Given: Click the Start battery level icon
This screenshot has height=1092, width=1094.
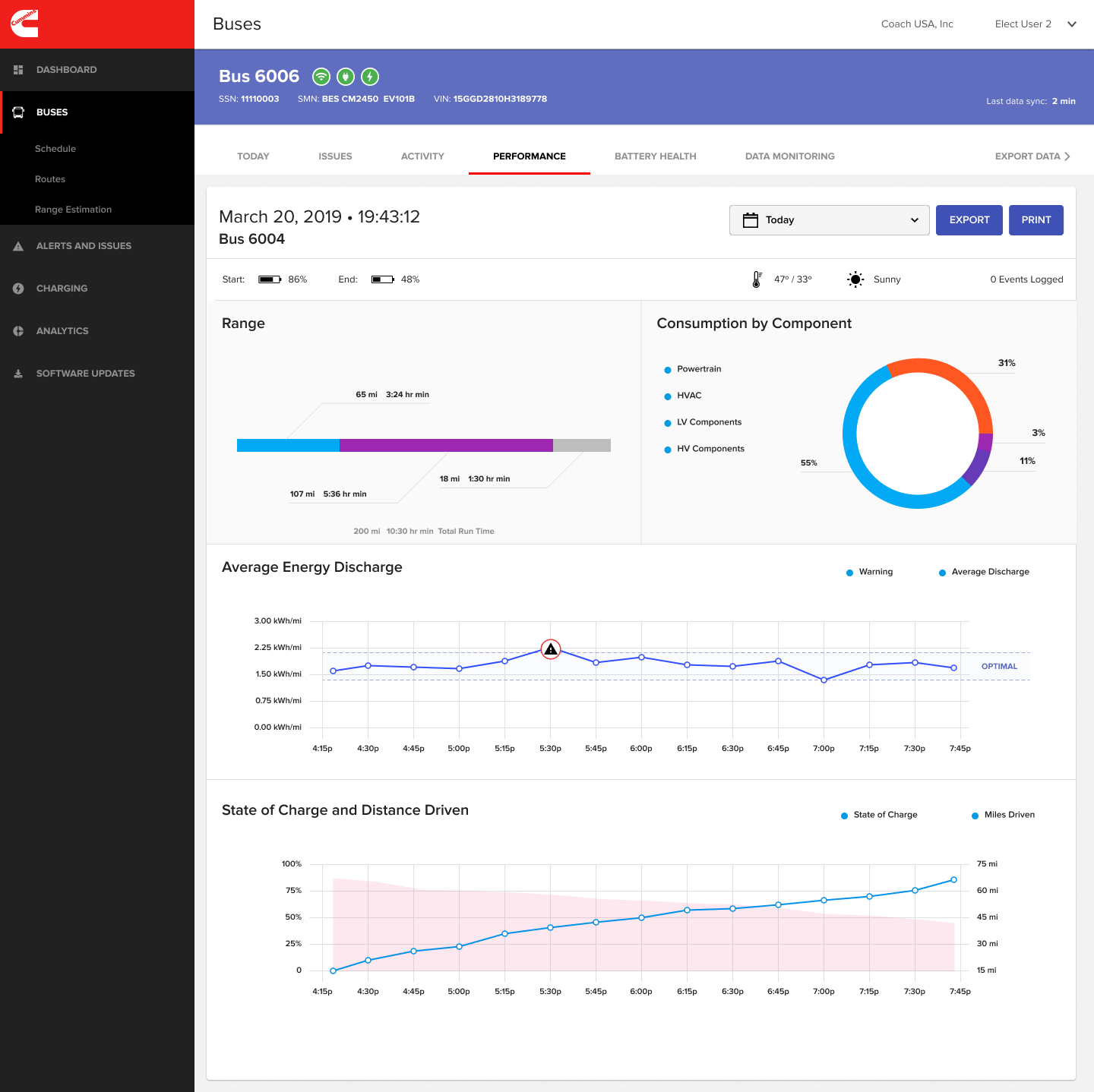Looking at the screenshot, I should point(270,279).
